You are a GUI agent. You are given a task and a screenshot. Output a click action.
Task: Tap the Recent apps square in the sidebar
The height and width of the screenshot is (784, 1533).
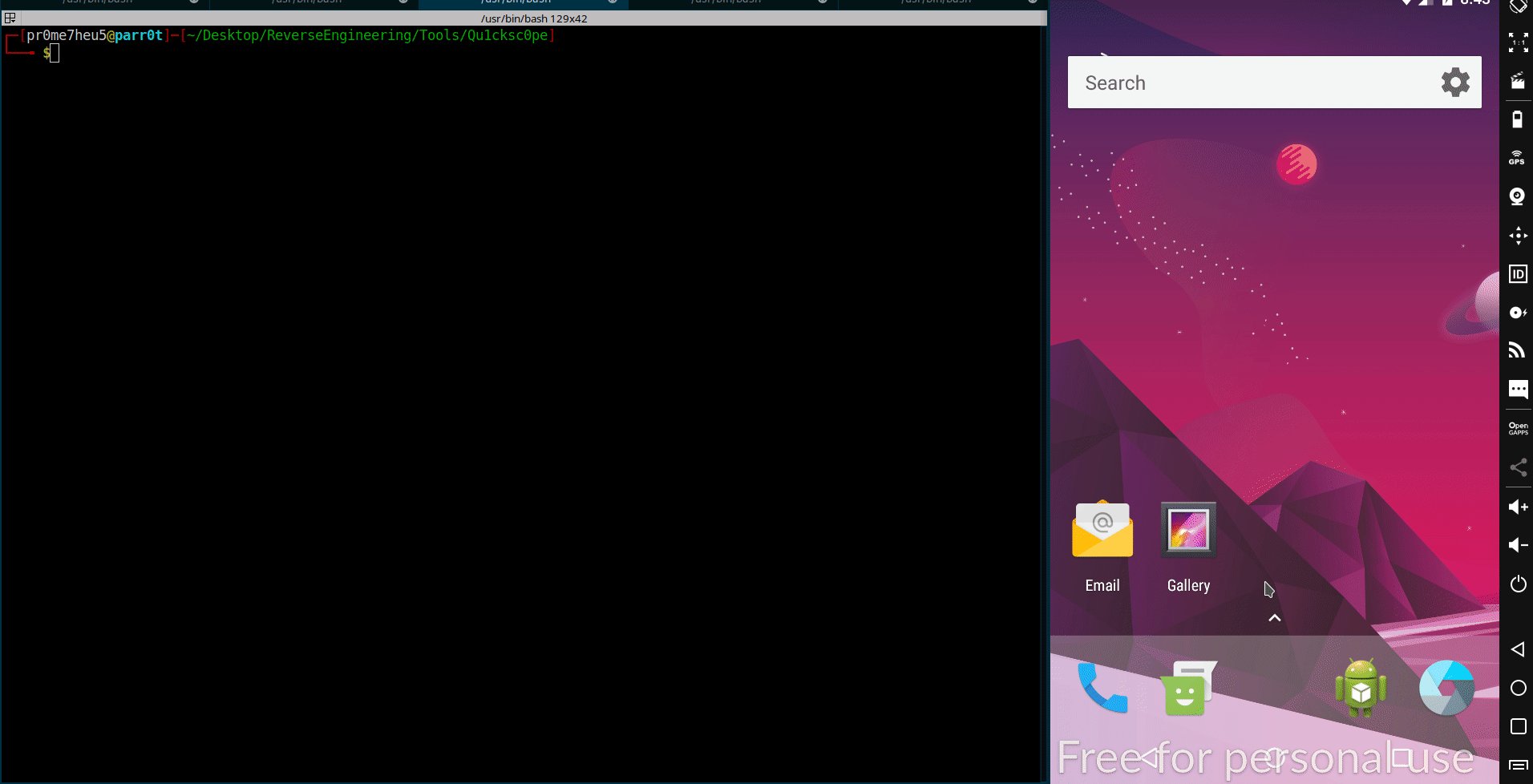(1518, 726)
